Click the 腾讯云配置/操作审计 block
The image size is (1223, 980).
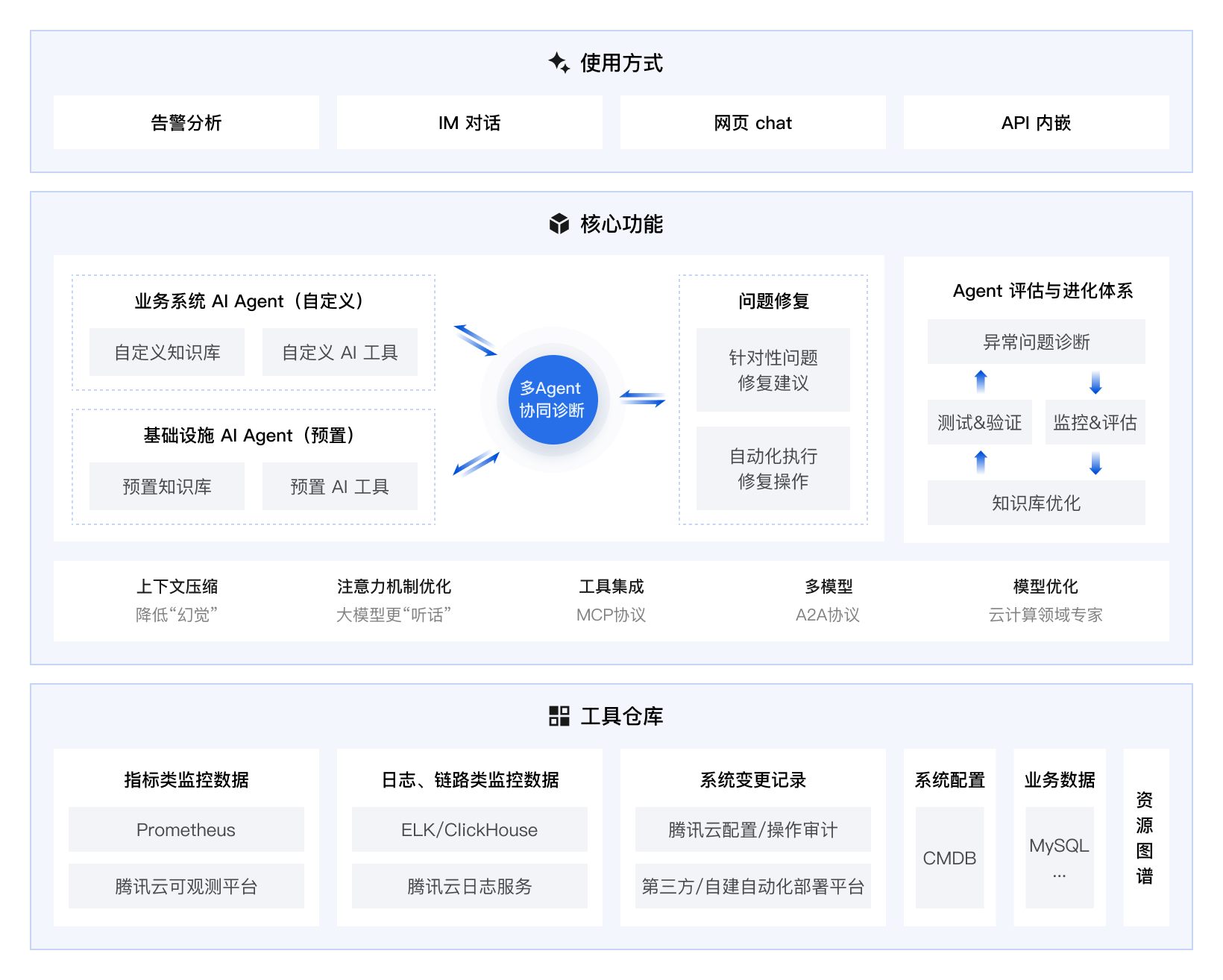(x=753, y=829)
